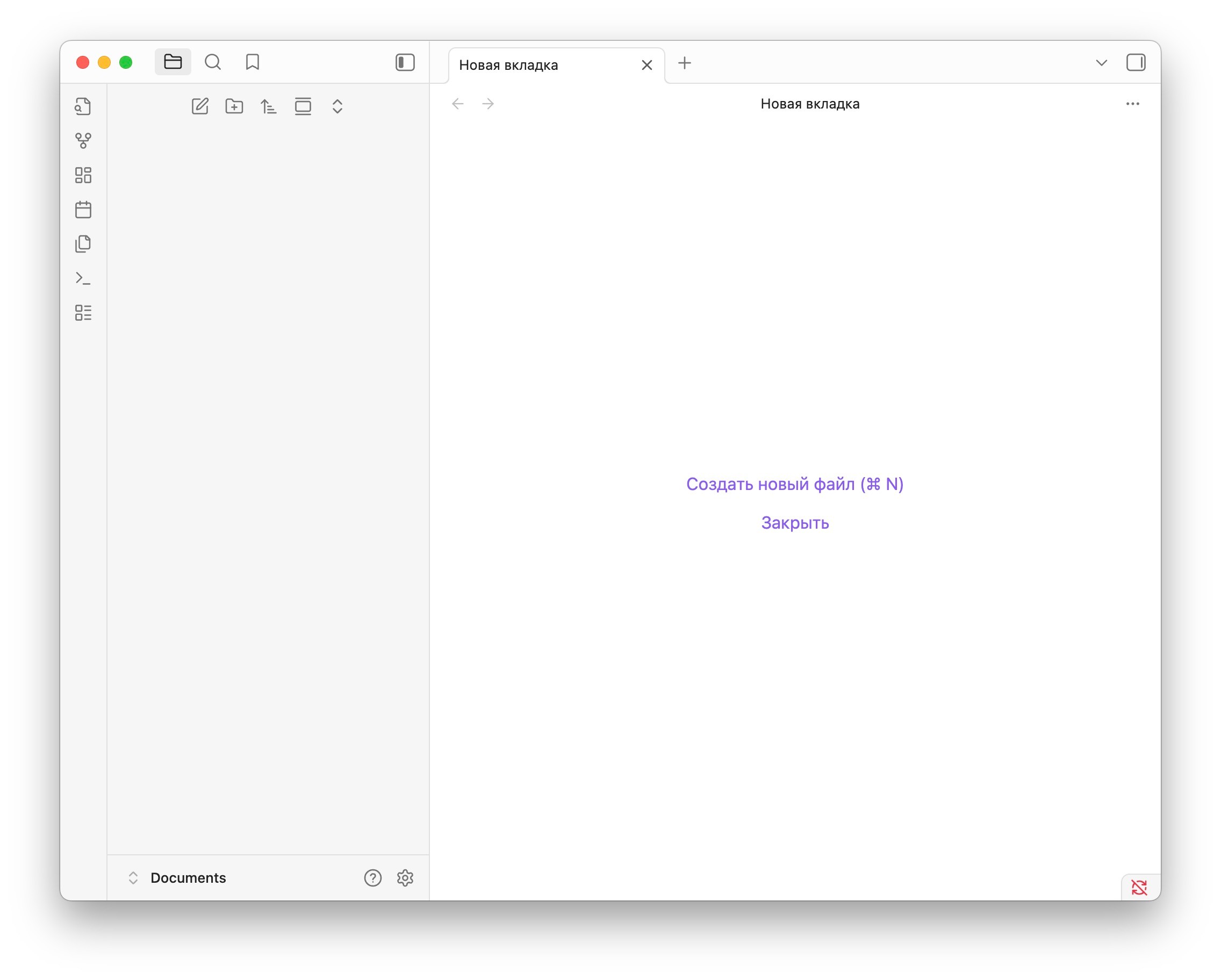
Task: Check the sync status icon
Action: click(x=1139, y=887)
